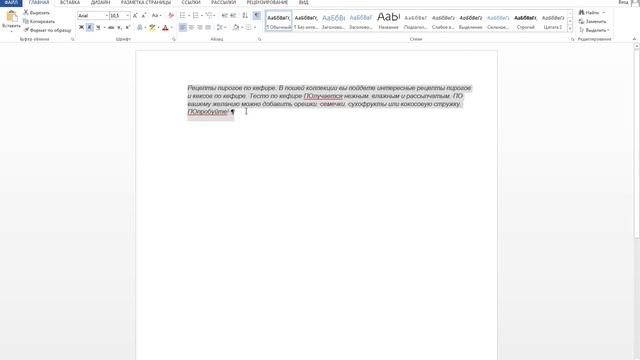Click the paragraph shading paint bucket
The height and width of the screenshot is (360, 640).
(236, 27)
